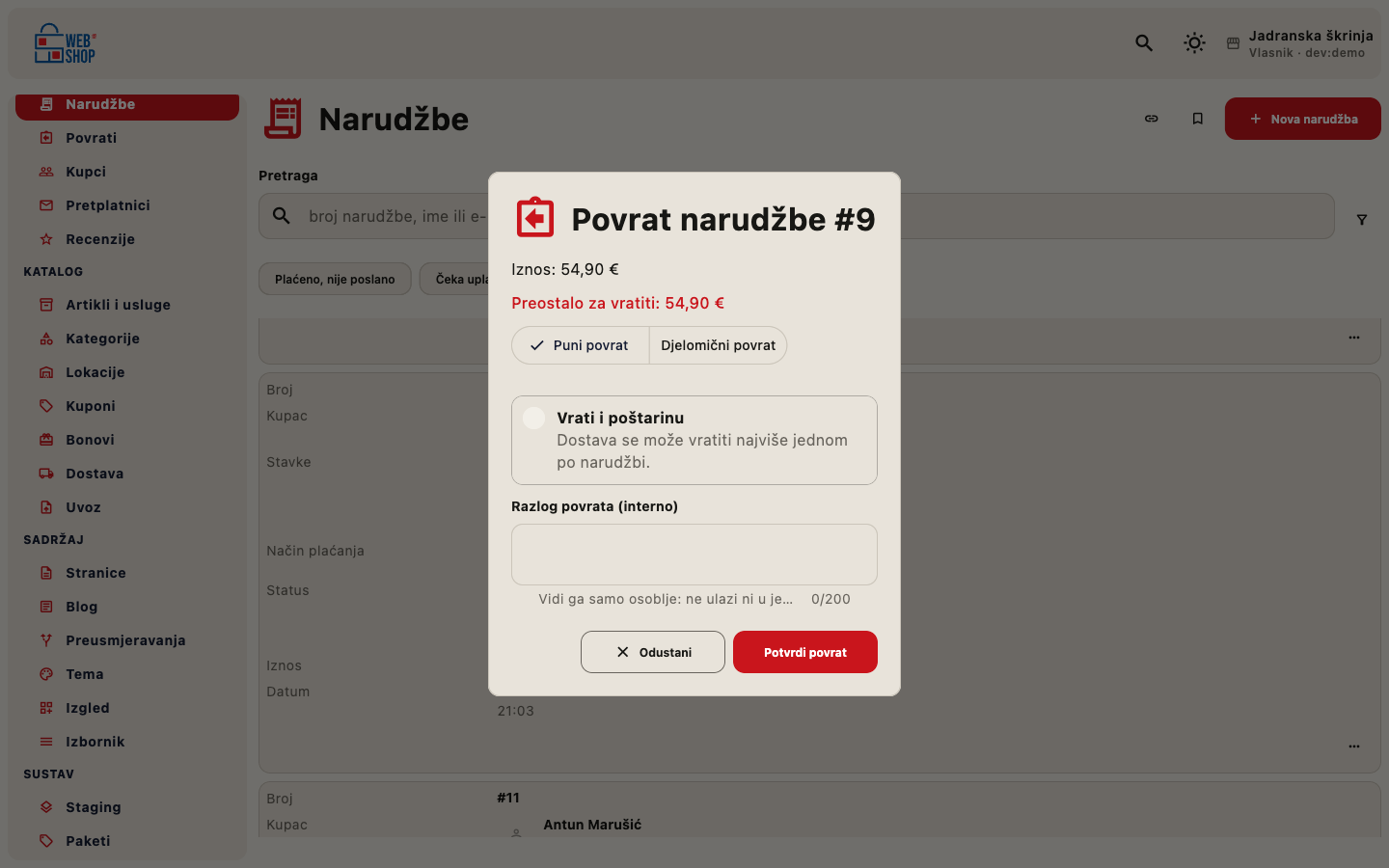Click the bookmark icon in page header
Viewport: 1389px width, 868px height.
tap(1198, 119)
